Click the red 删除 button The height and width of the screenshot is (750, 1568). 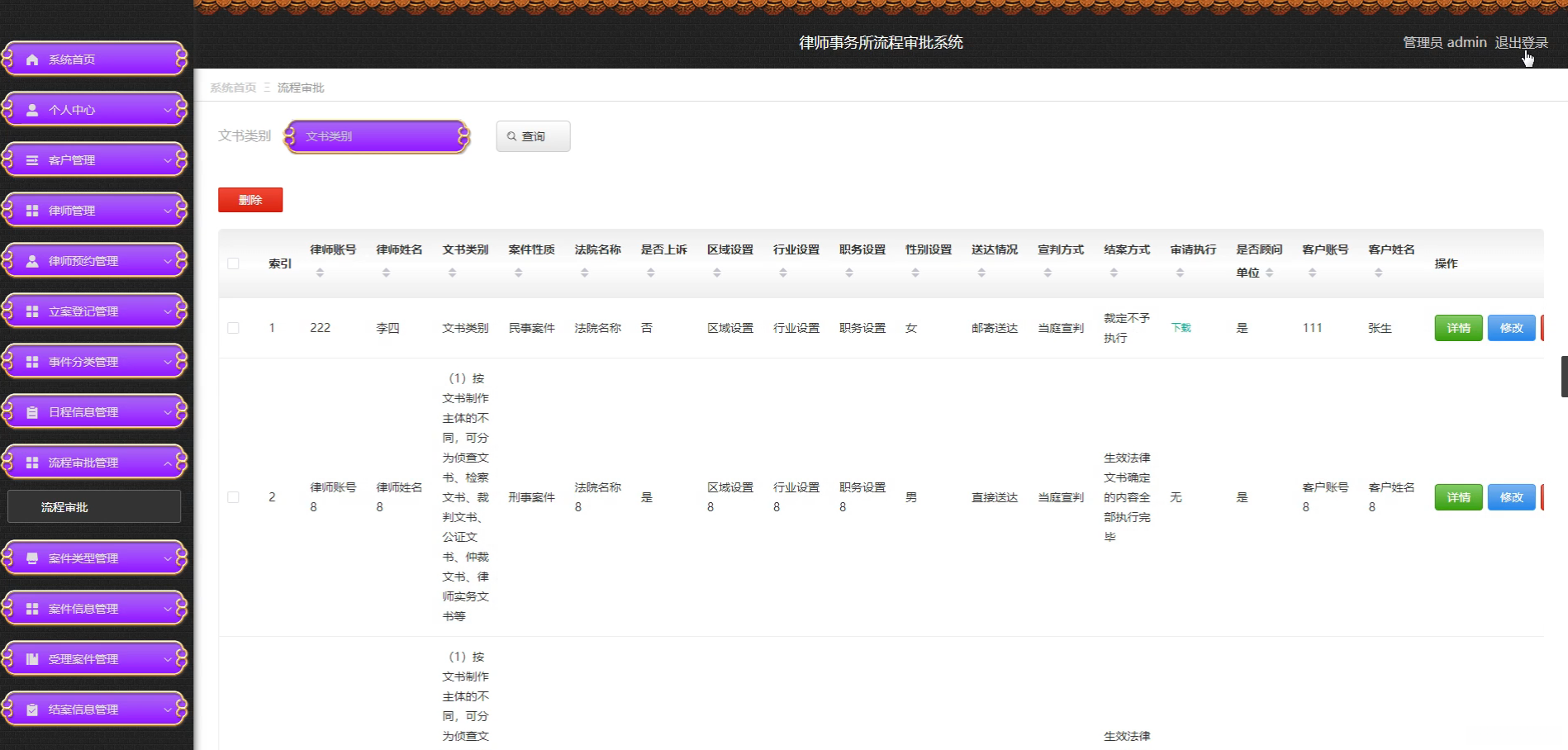coord(250,200)
